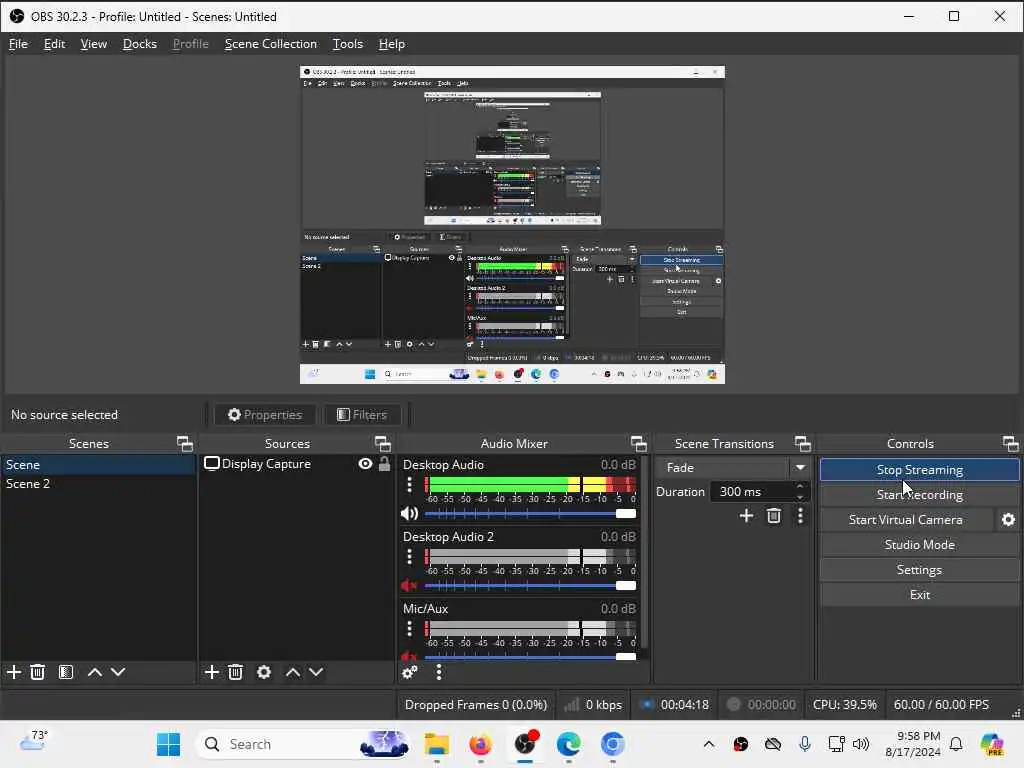Click the 300 ms duration field

coord(752,492)
